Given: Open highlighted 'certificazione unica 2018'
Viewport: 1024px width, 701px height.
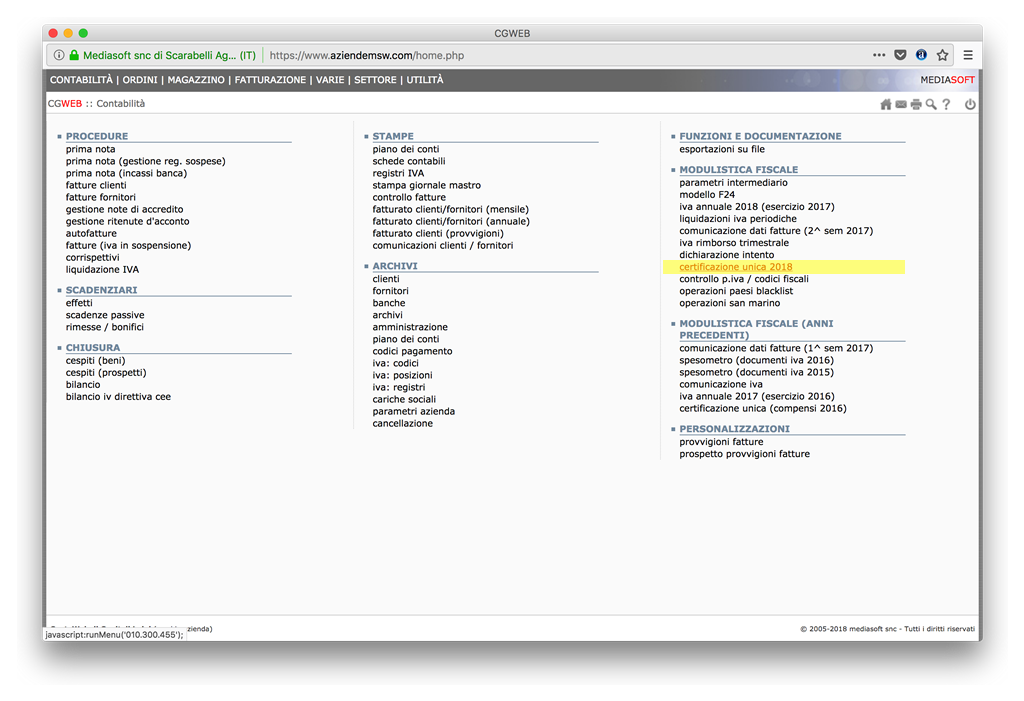Looking at the screenshot, I should click(735, 267).
